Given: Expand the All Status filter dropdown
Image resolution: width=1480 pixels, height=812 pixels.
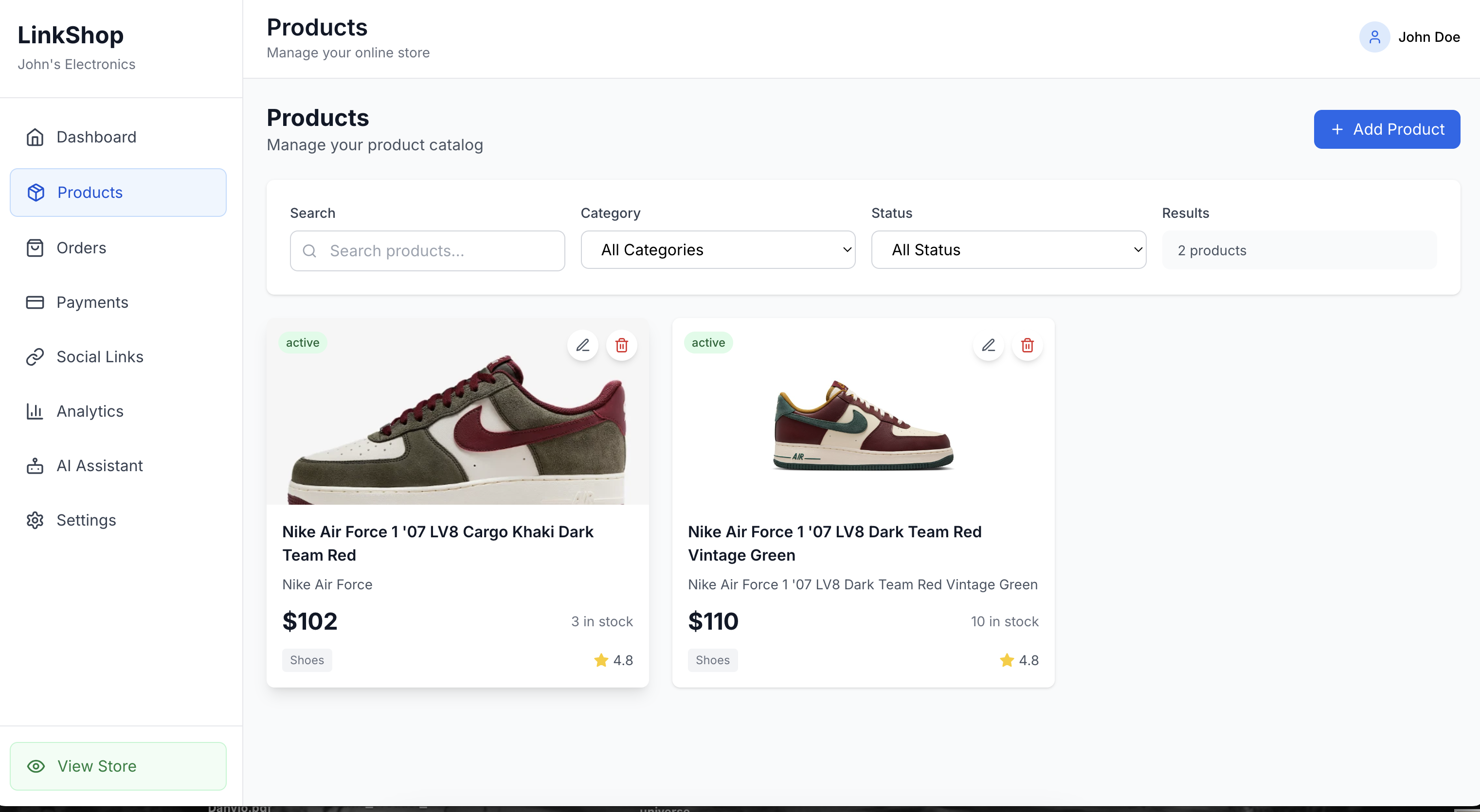Looking at the screenshot, I should click(1008, 250).
